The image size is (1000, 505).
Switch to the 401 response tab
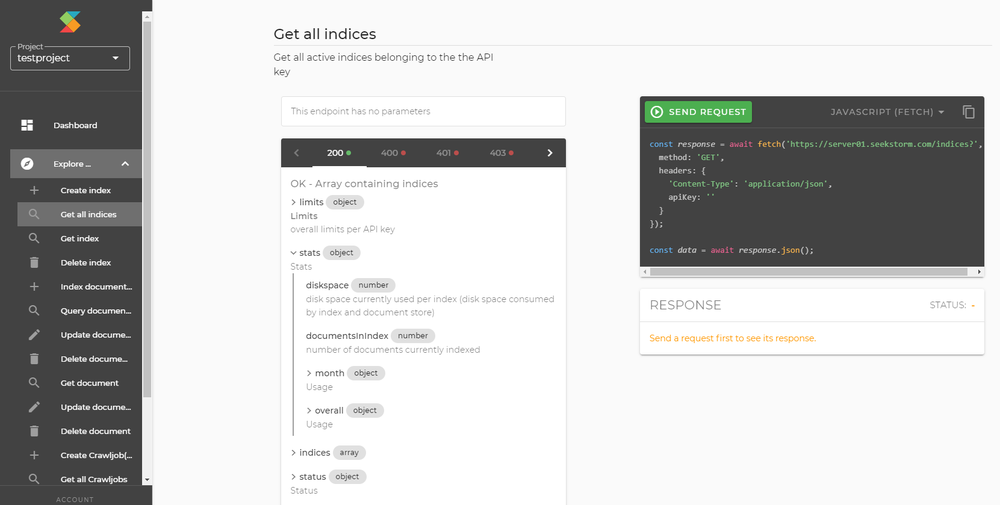tap(447, 153)
